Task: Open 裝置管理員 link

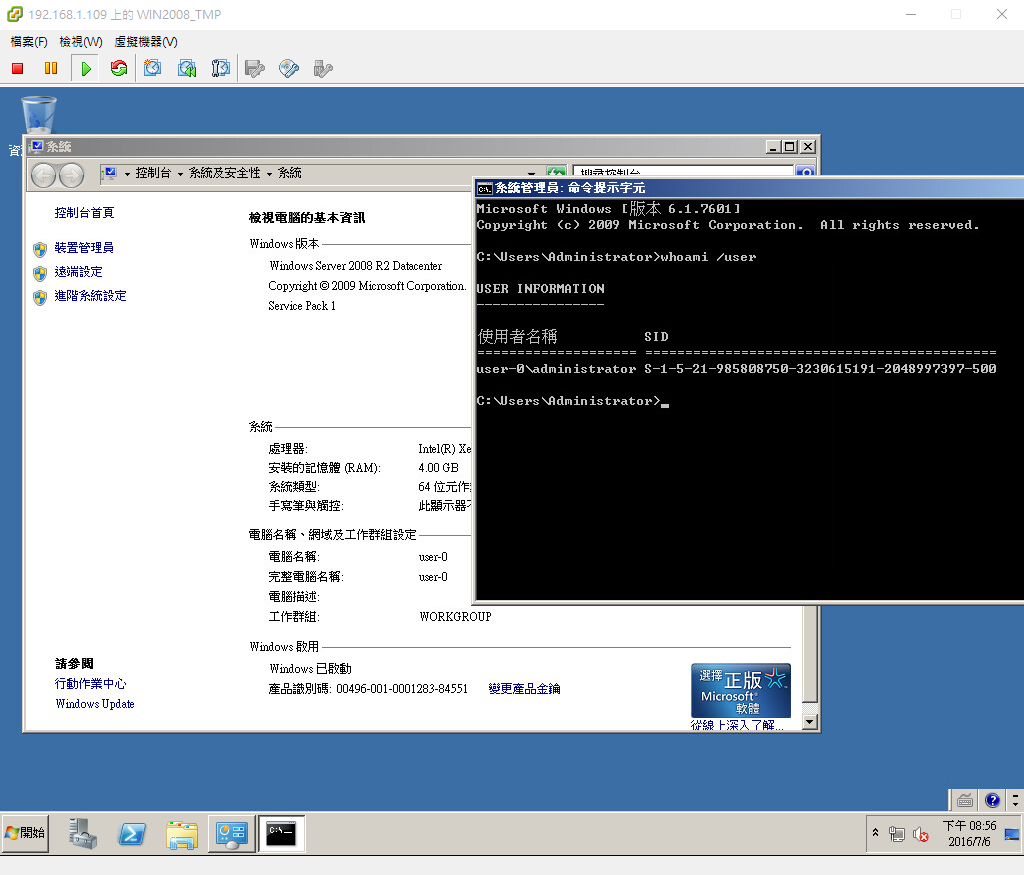Action: [x=84, y=248]
